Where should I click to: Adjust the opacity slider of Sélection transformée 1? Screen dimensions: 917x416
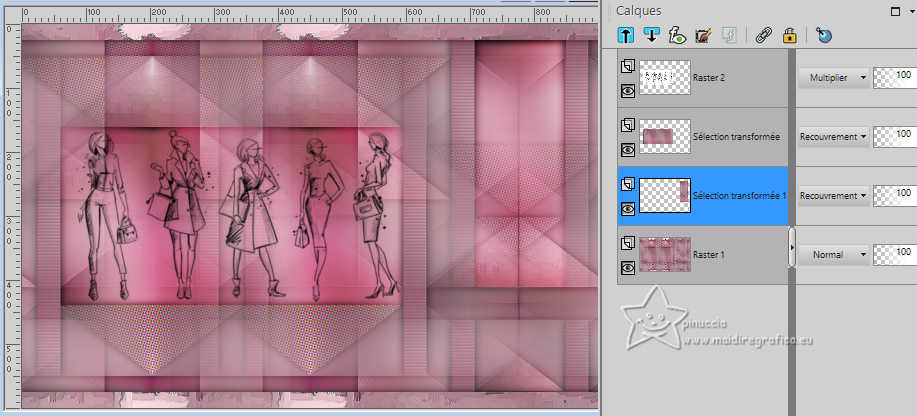tap(895, 195)
